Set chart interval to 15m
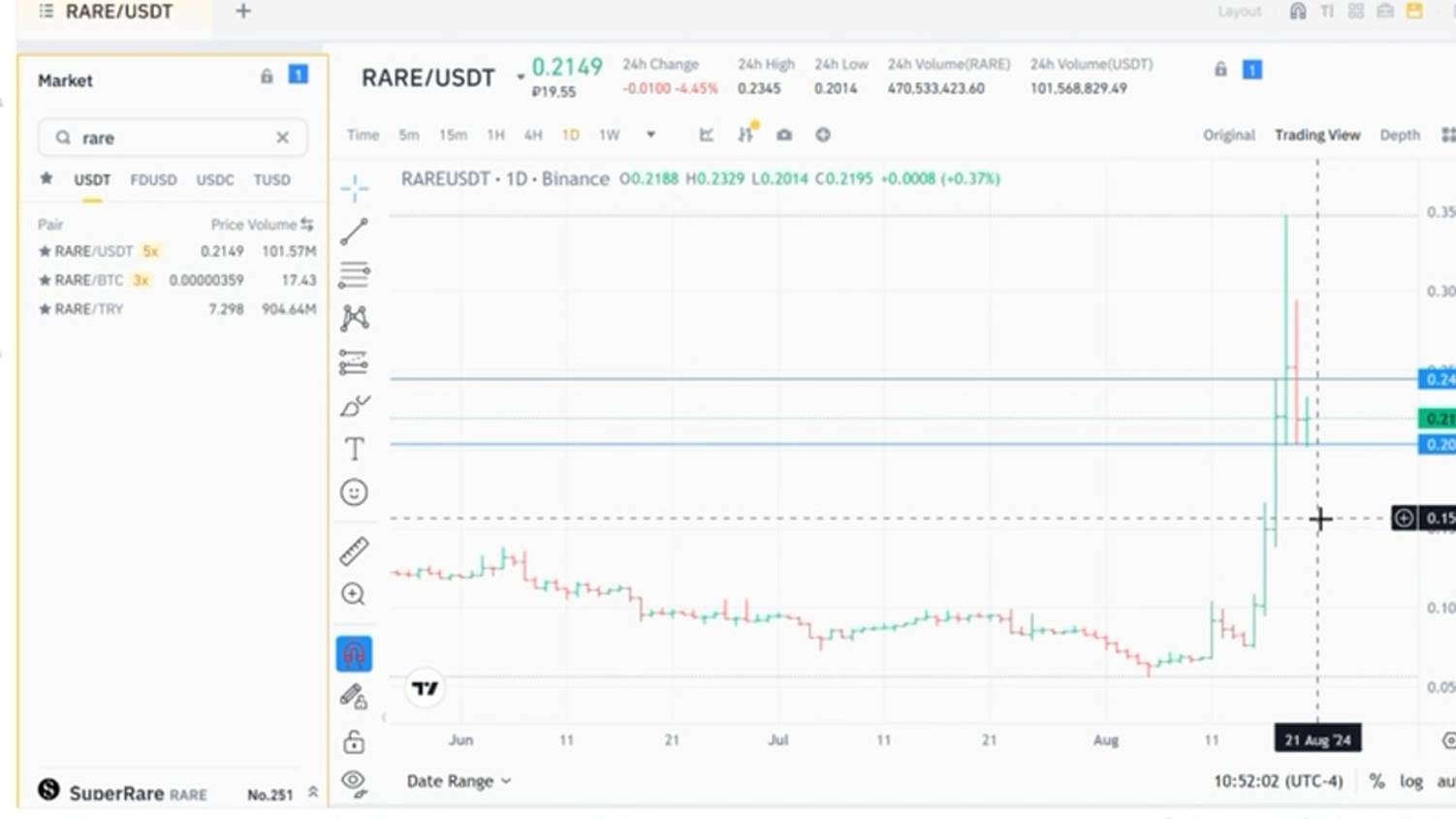This screenshot has height=819, width=1456. coord(453,135)
